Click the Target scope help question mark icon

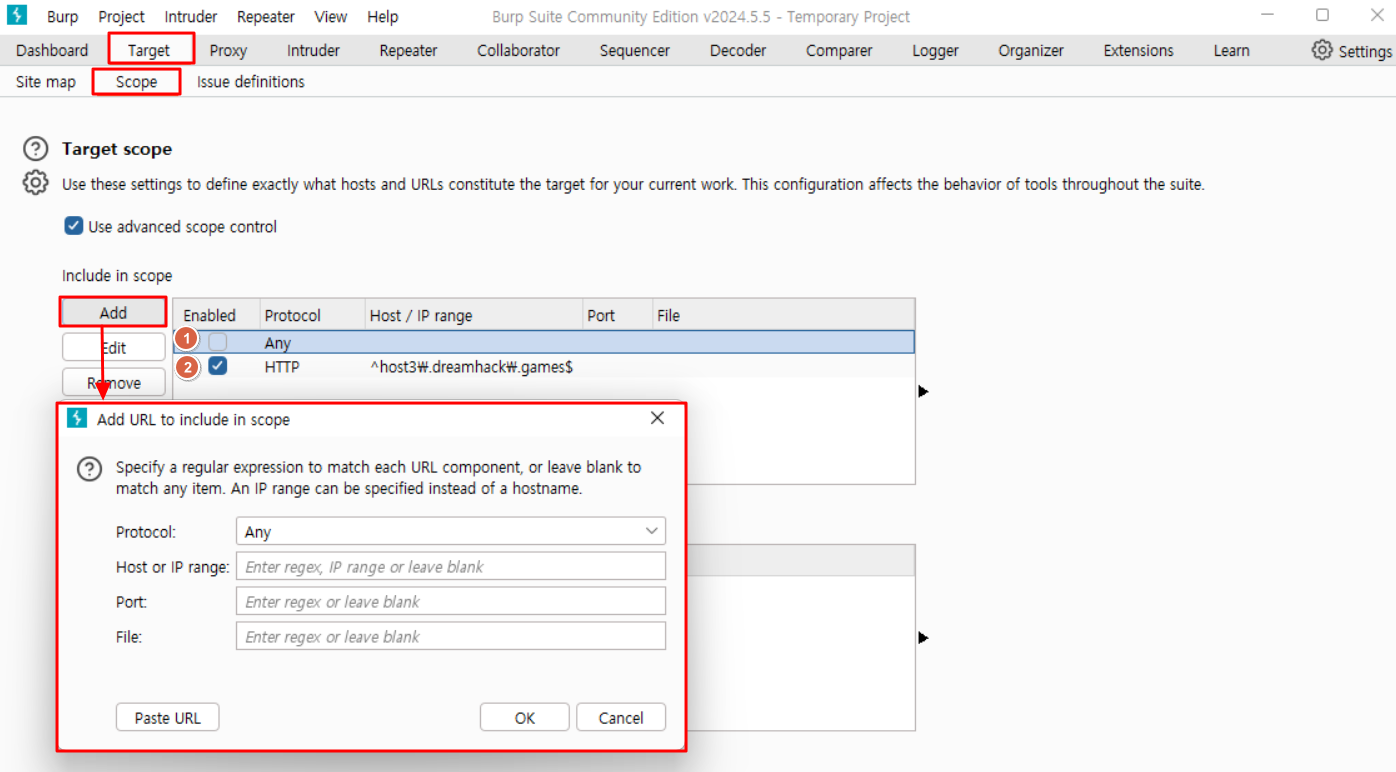(x=36, y=149)
